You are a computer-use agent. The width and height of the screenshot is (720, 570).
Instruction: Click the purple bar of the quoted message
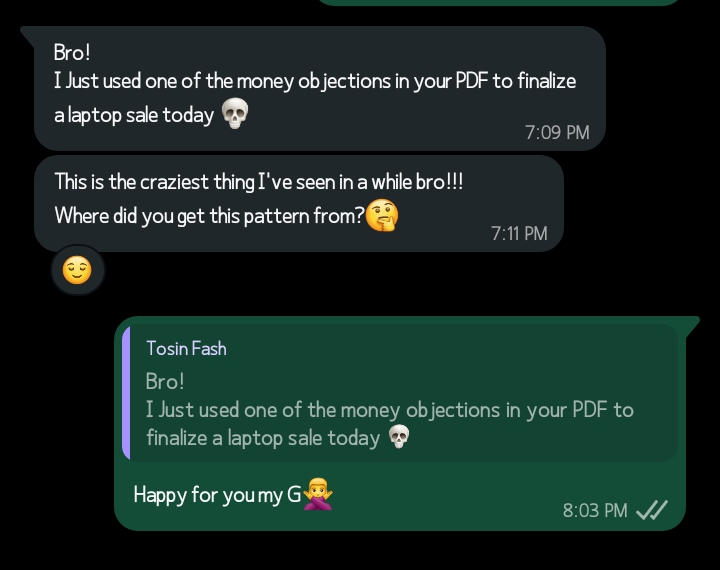(126, 393)
